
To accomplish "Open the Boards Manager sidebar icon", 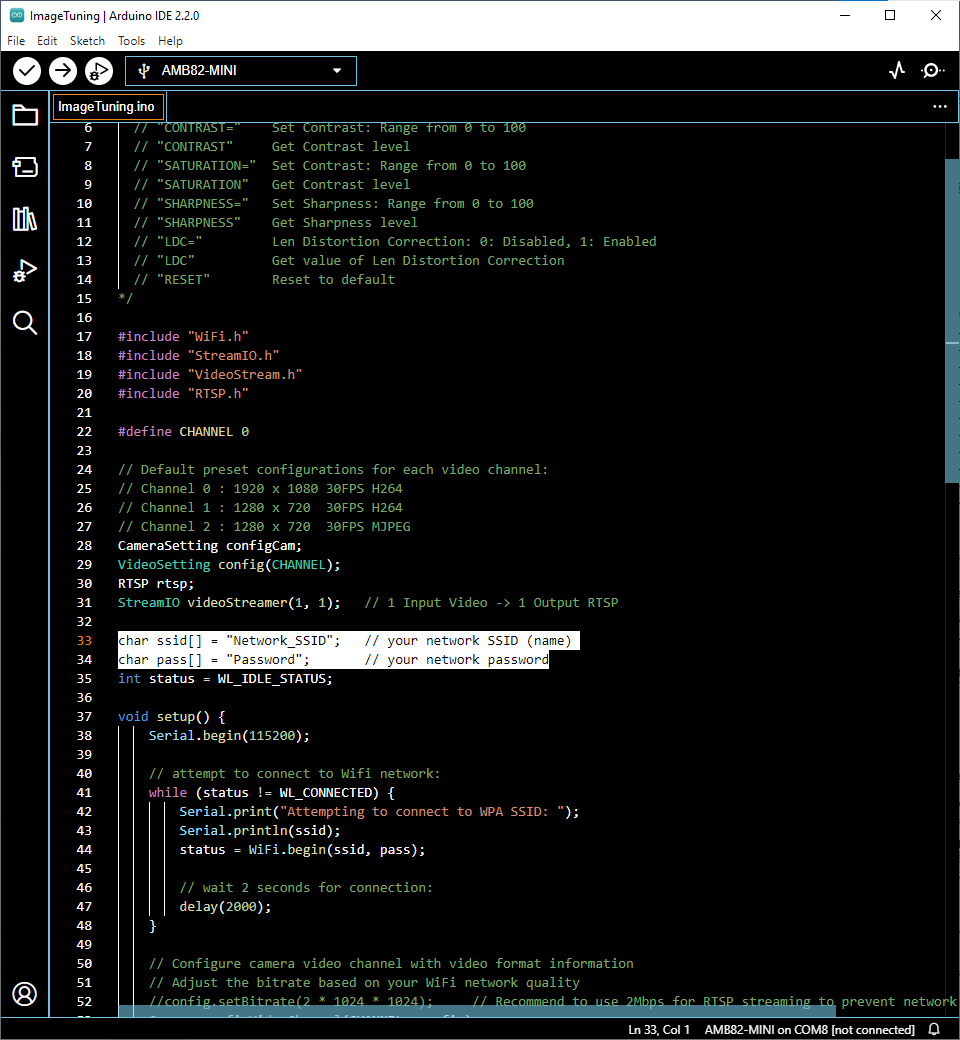I will click(x=25, y=167).
